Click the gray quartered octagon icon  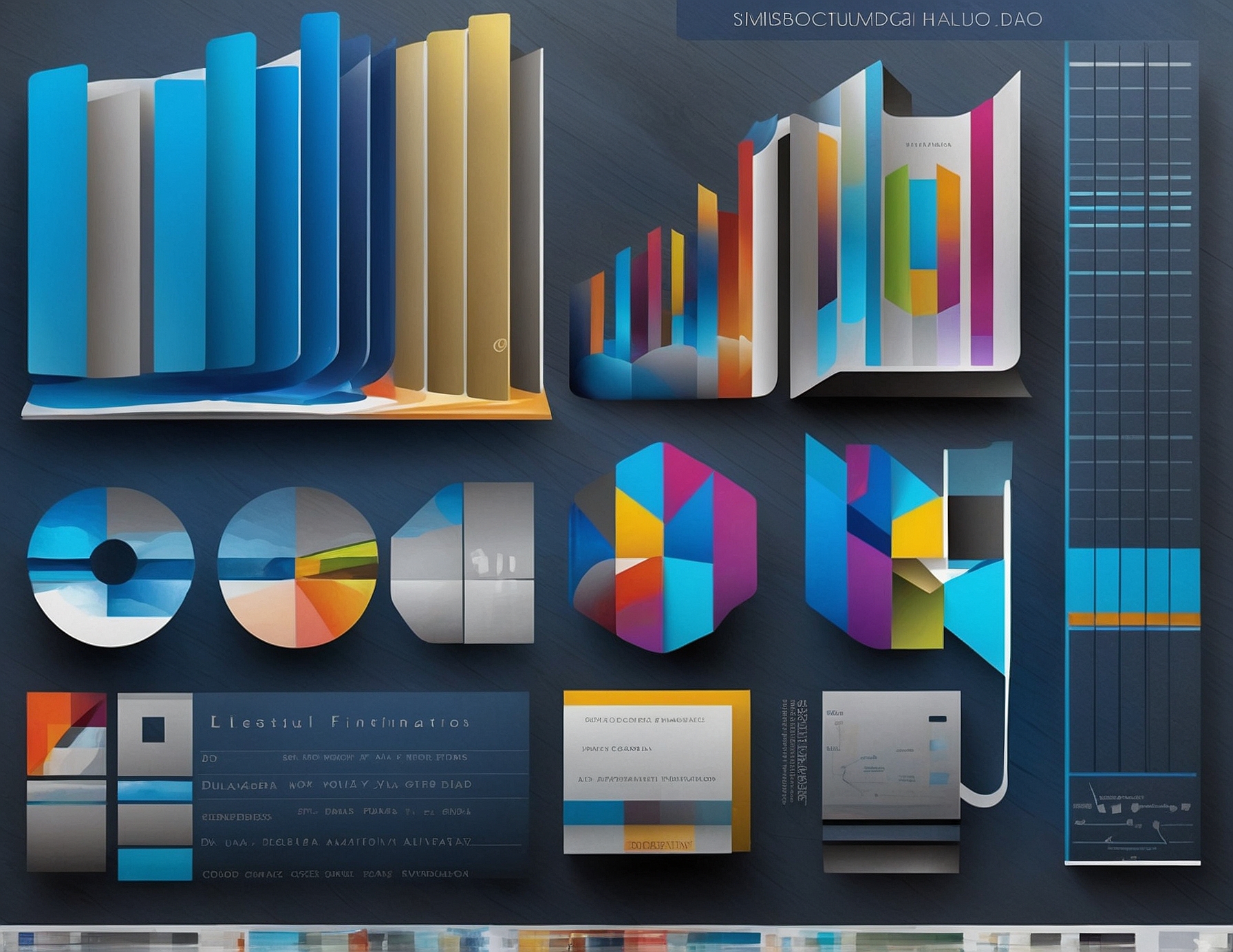[x=463, y=563]
